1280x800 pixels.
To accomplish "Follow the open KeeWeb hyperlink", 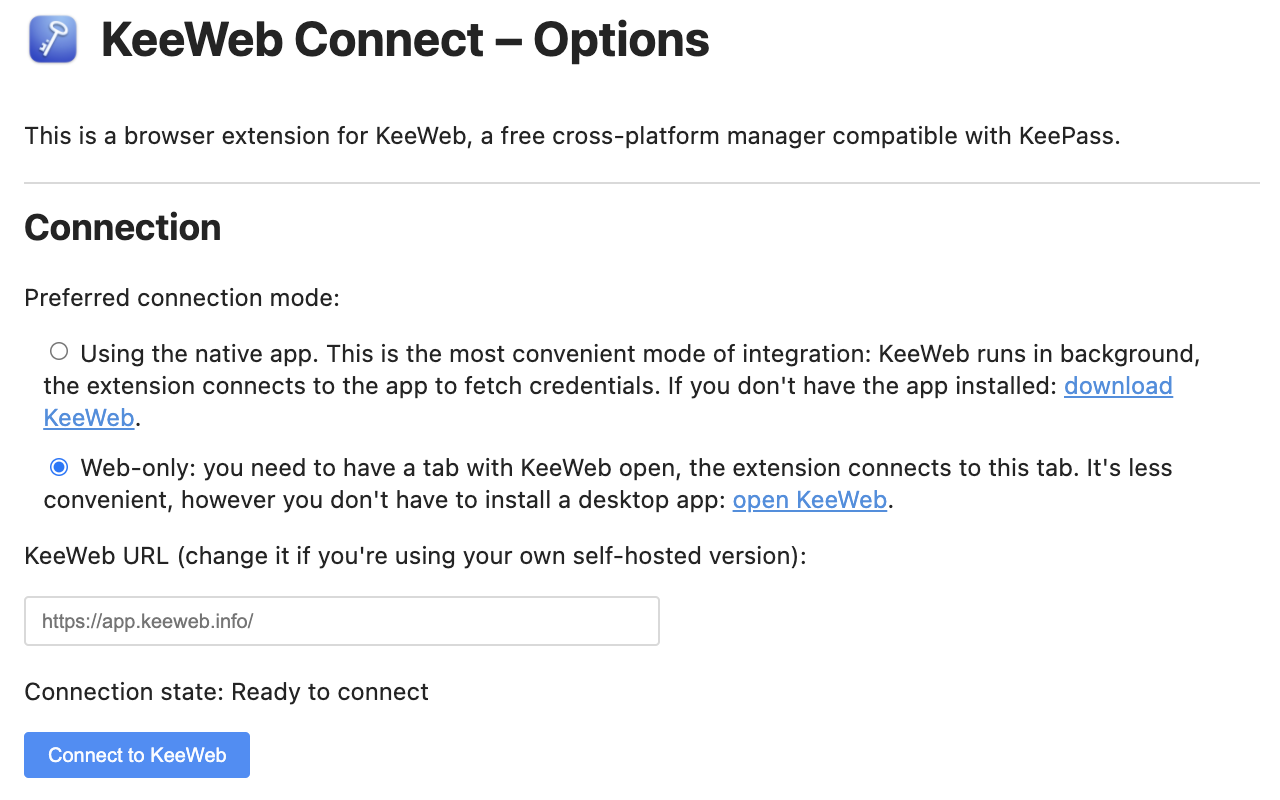I will click(809, 499).
